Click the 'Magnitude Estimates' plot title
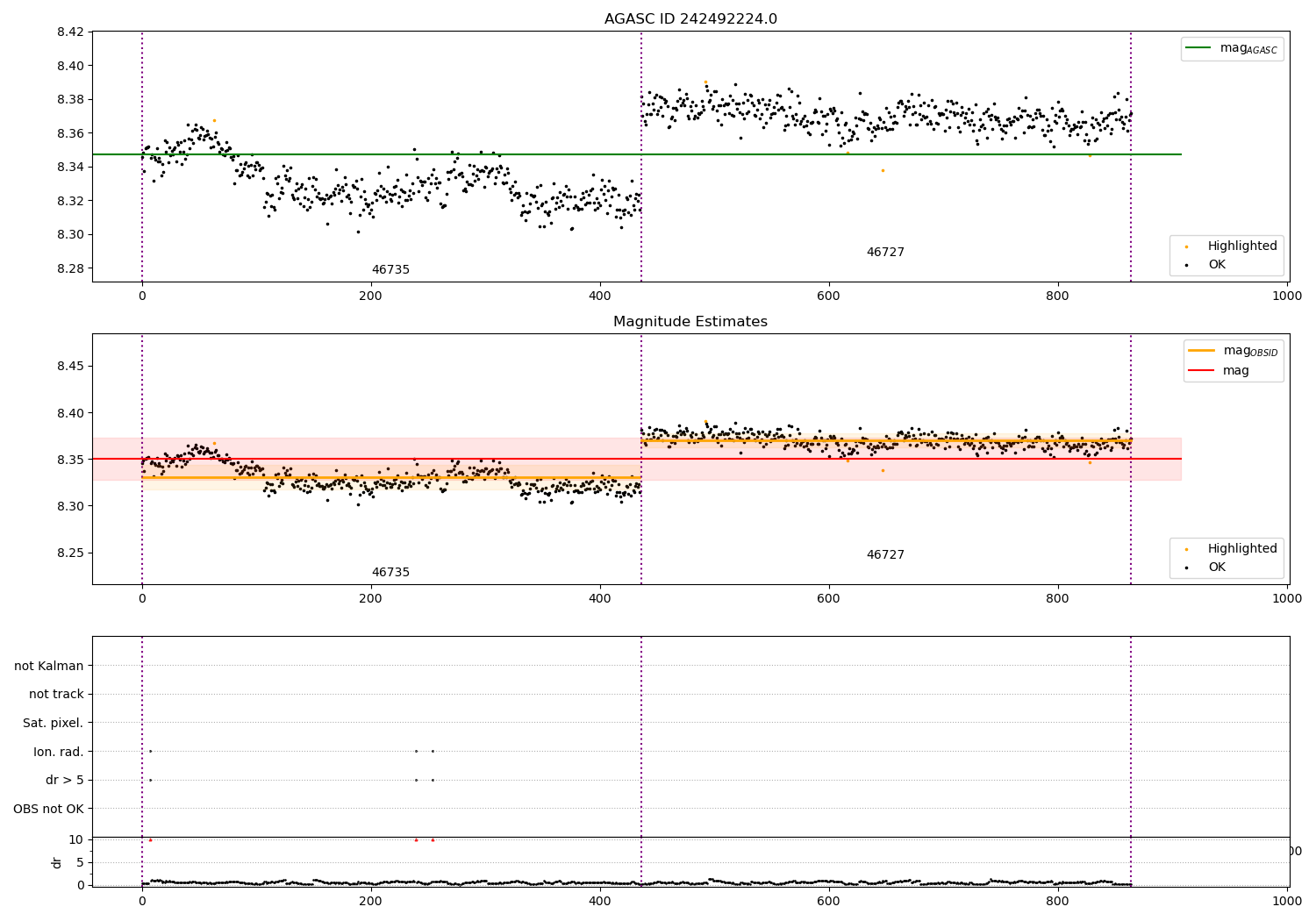 (690, 322)
